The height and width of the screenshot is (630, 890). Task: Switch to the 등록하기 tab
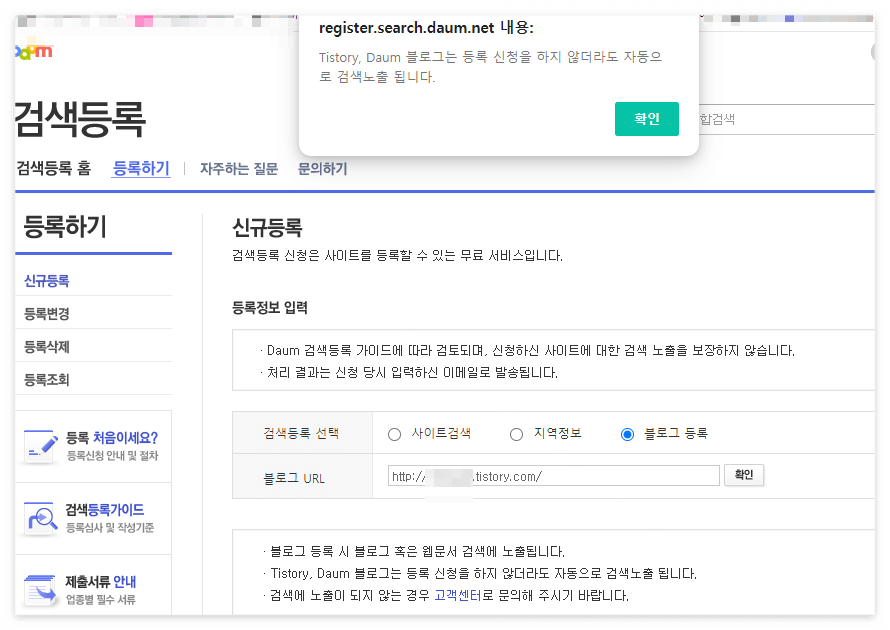(140, 167)
